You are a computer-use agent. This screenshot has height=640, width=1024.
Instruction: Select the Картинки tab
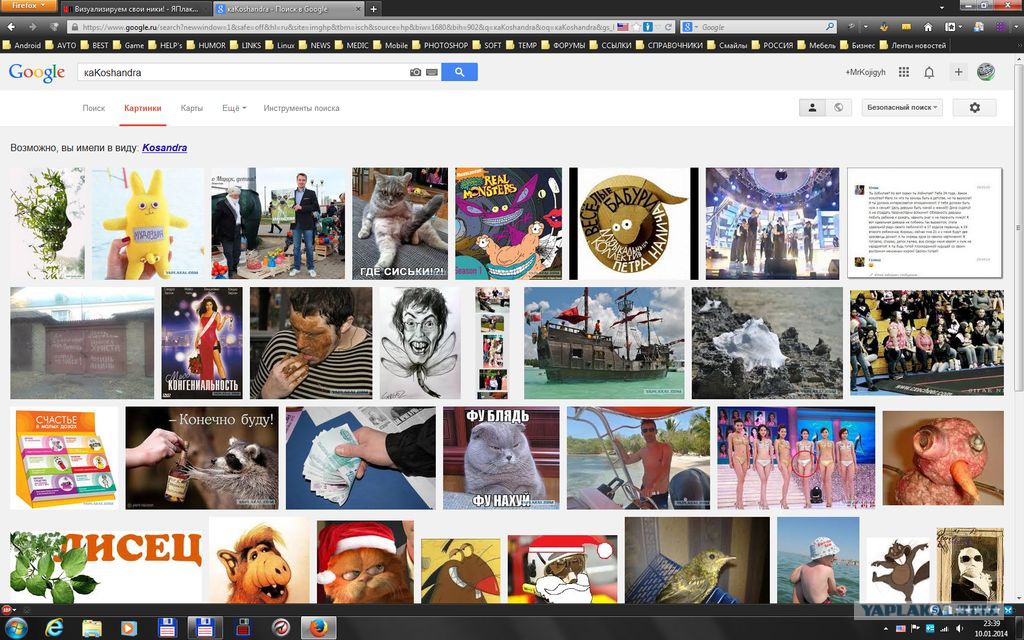(x=142, y=108)
